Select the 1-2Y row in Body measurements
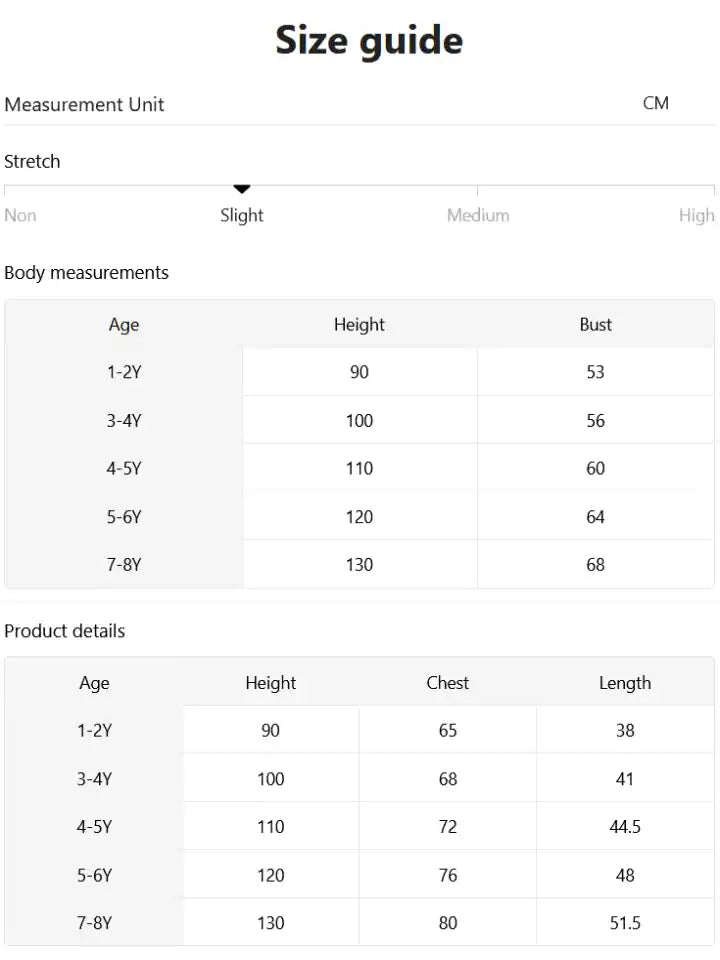The image size is (720, 960). point(359,372)
